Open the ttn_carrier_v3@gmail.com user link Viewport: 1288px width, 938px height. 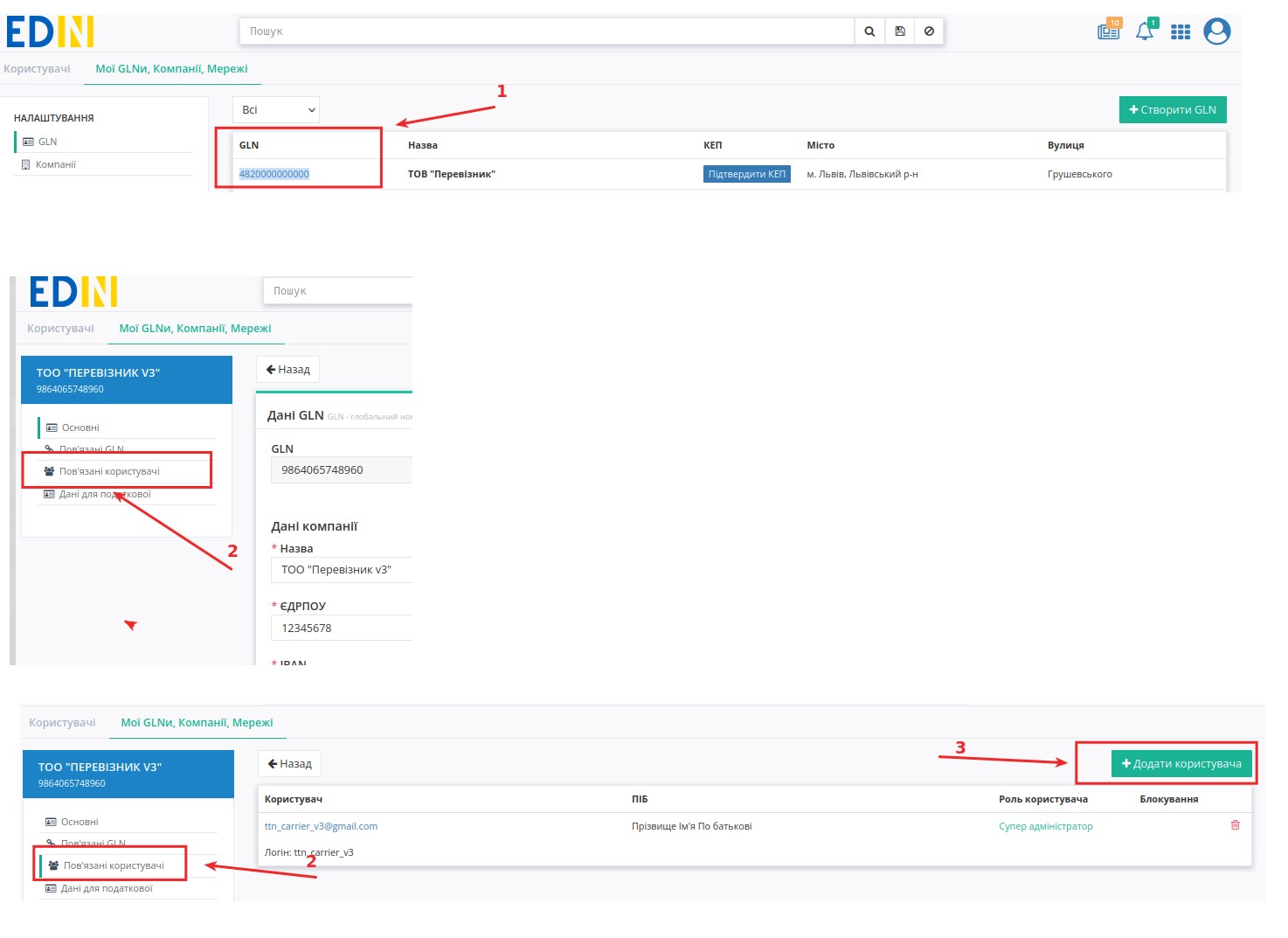pos(321,826)
